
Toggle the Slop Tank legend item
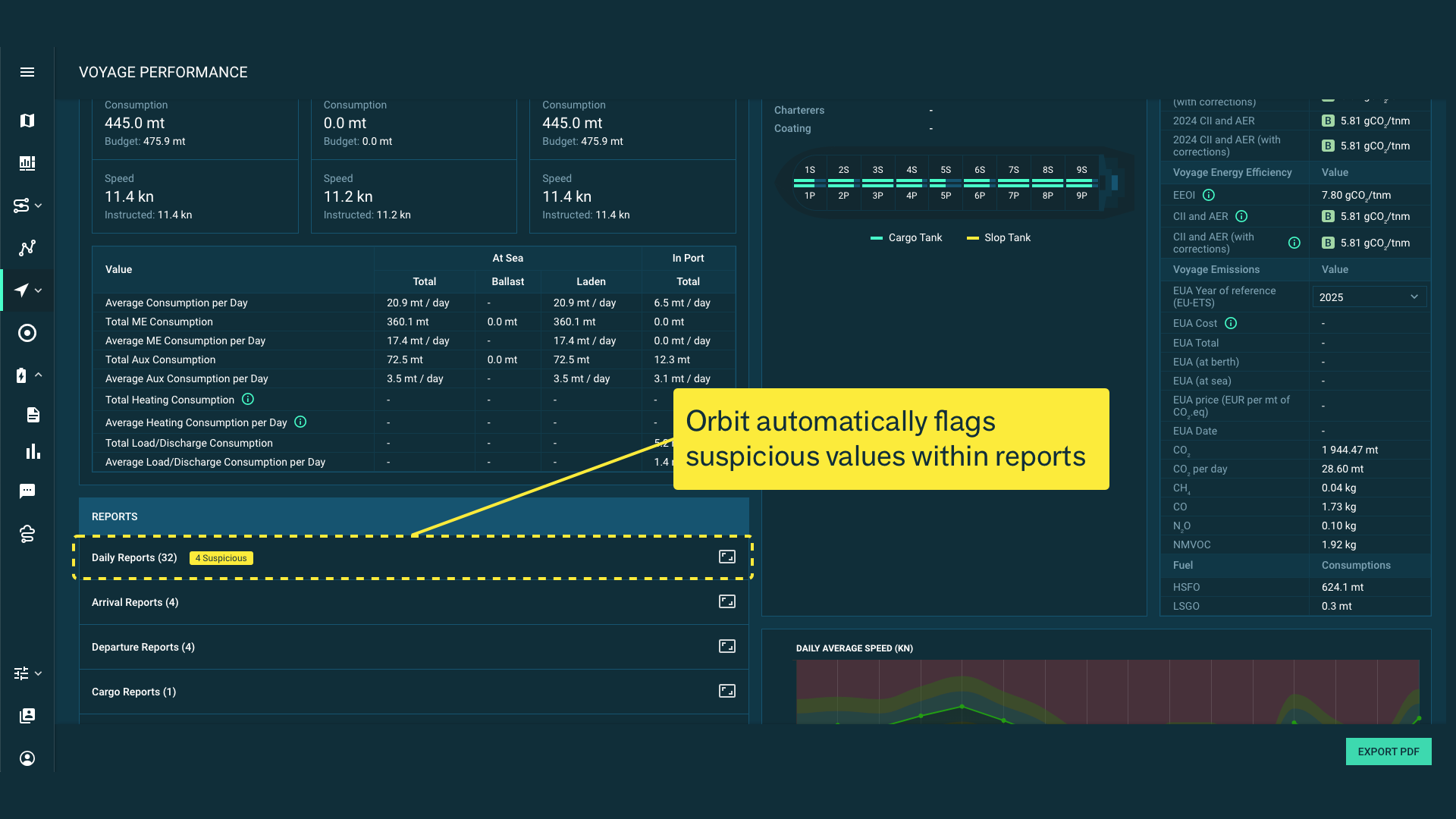pyautogui.click(x=999, y=238)
